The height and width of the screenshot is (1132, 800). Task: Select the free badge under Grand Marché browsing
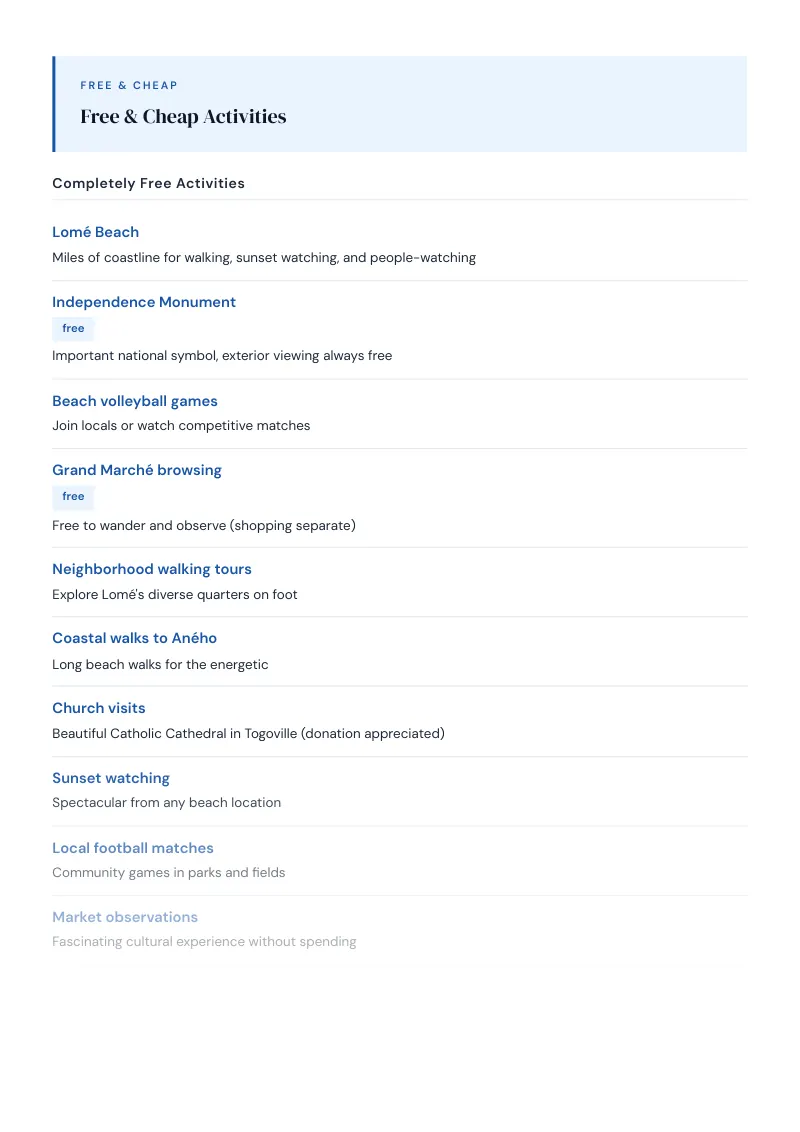[73, 497]
